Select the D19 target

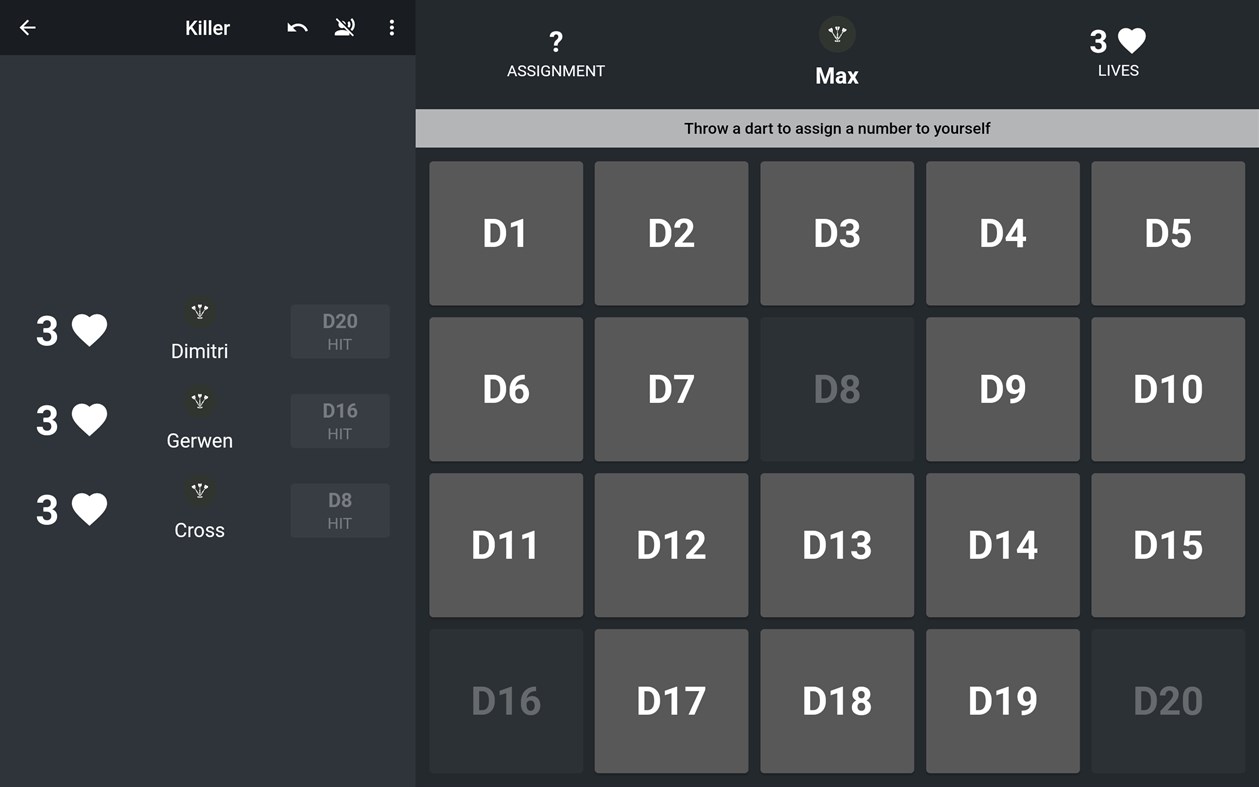tap(1002, 701)
